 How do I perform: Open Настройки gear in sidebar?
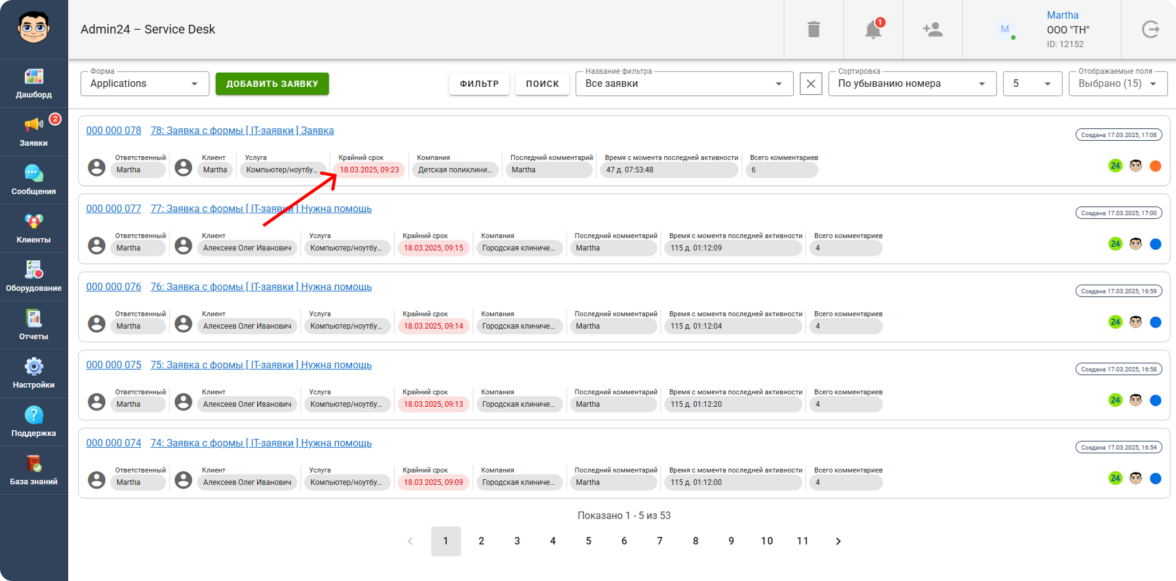[34, 373]
